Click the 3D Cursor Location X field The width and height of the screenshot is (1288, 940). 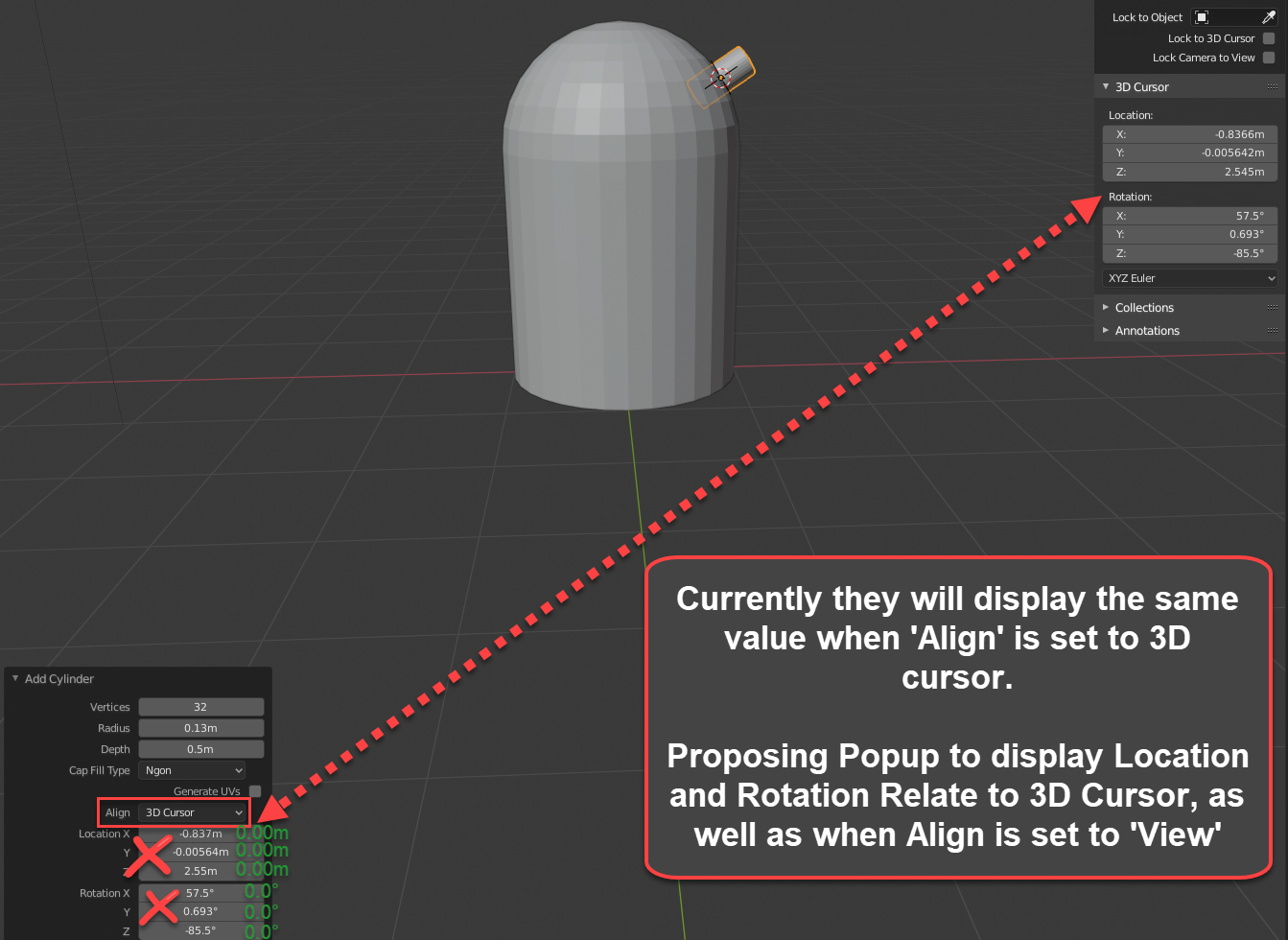pos(1191,134)
